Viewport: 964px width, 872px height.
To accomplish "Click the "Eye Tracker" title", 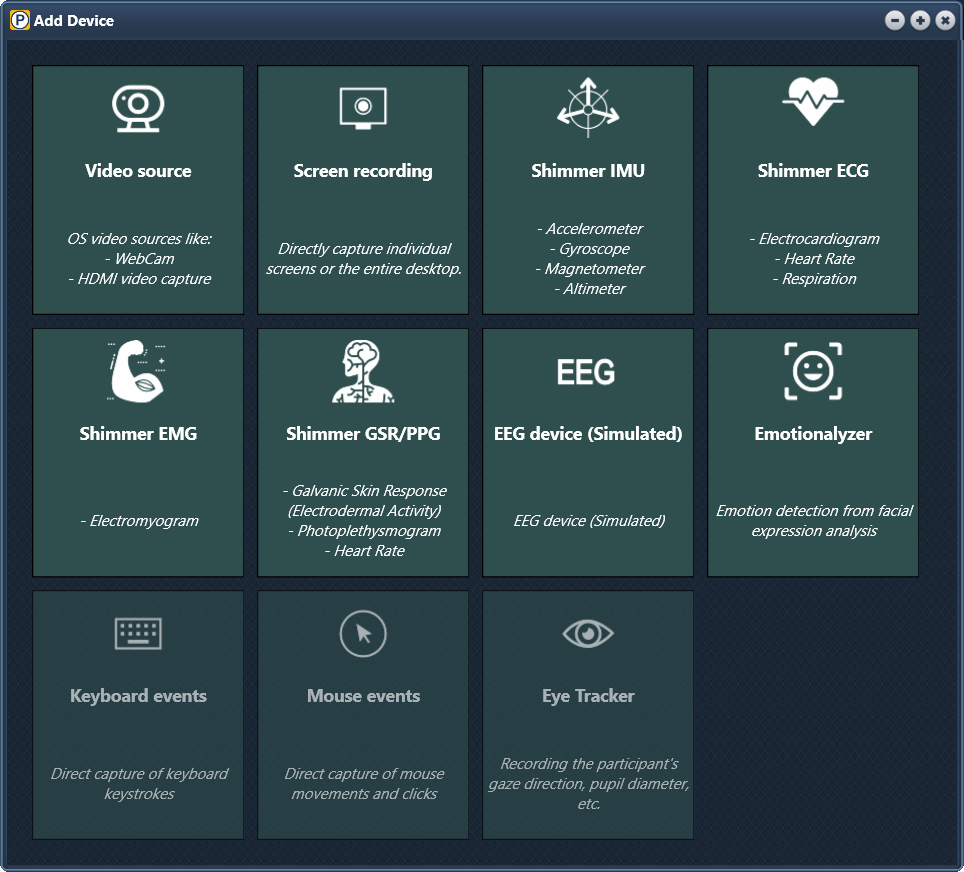I will (x=588, y=696).
